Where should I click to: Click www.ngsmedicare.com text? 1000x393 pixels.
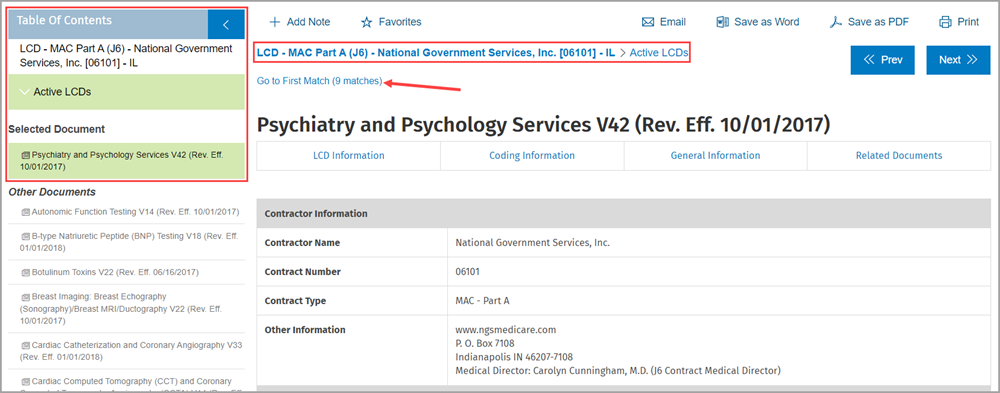click(x=506, y=330)
